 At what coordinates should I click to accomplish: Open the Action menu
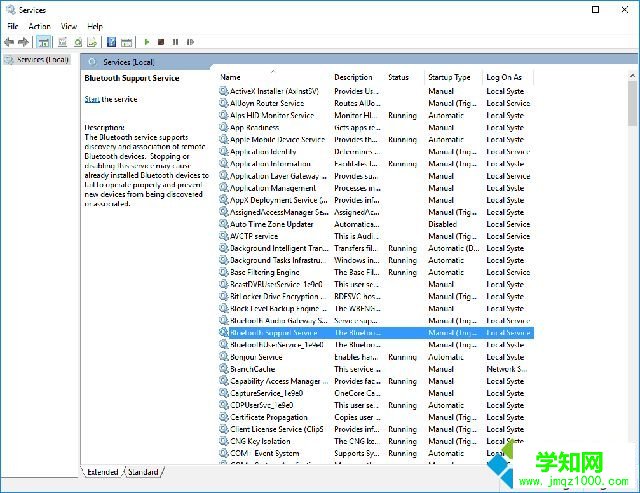[40, 26]
